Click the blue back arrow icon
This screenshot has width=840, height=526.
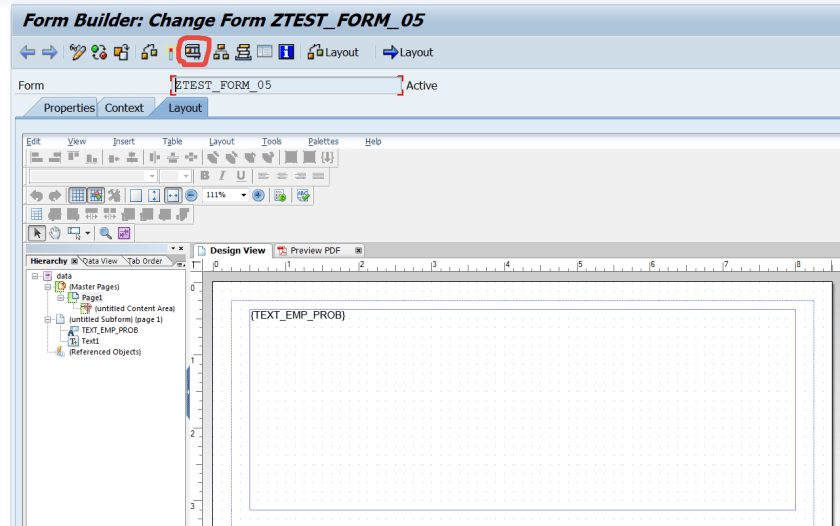click(x=27, y=52)
